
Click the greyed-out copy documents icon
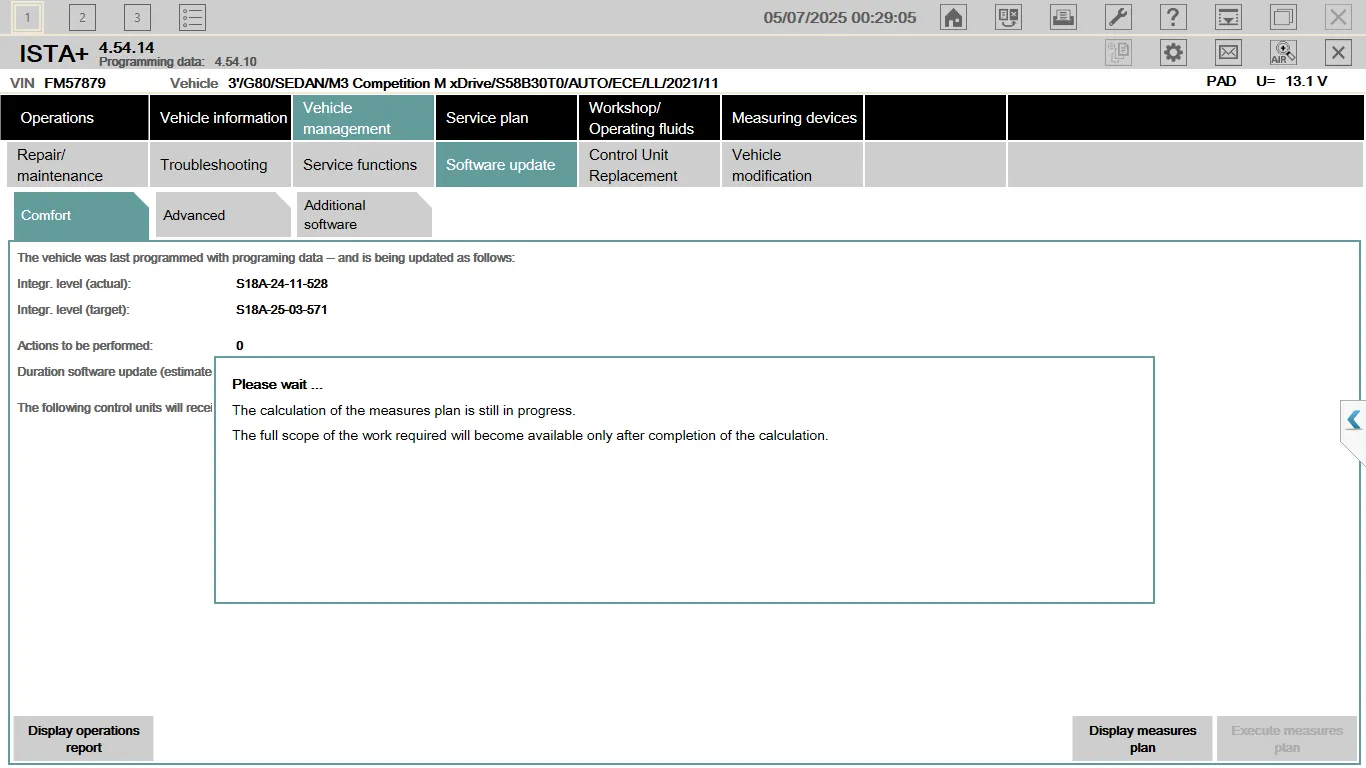tap(1118, 53)
